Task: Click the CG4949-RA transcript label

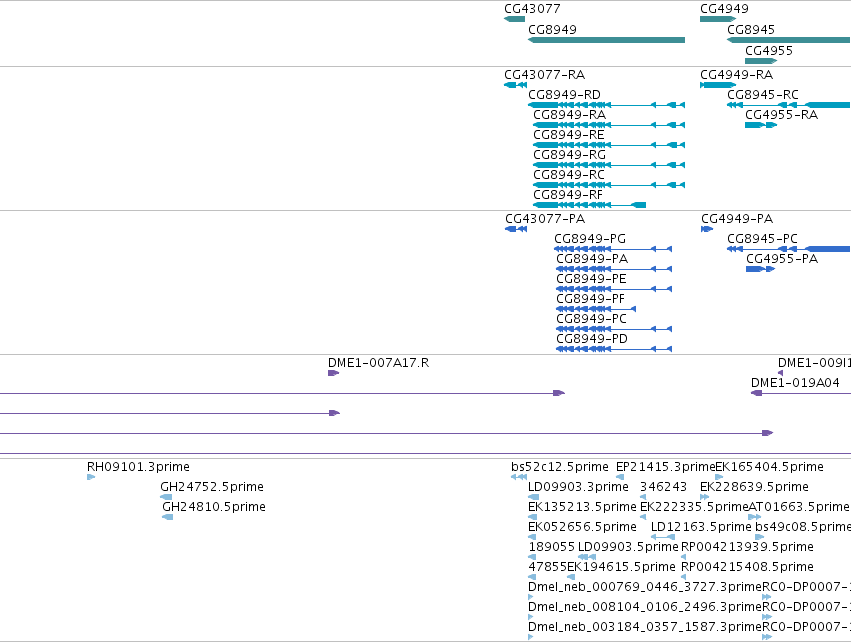Action: pyautogui.click(x=736, y=75)
